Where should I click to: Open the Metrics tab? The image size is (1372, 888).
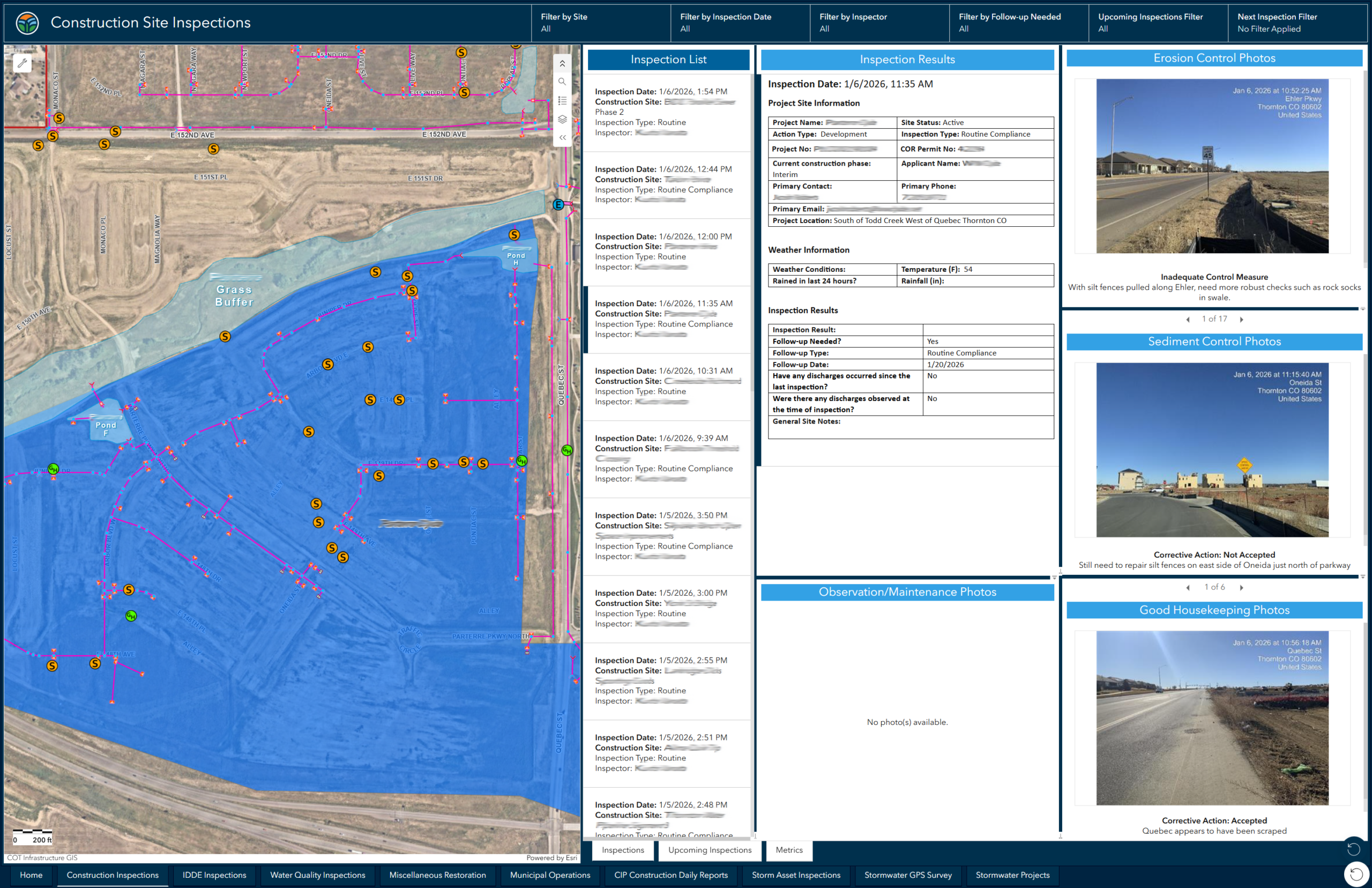[789, 850]
